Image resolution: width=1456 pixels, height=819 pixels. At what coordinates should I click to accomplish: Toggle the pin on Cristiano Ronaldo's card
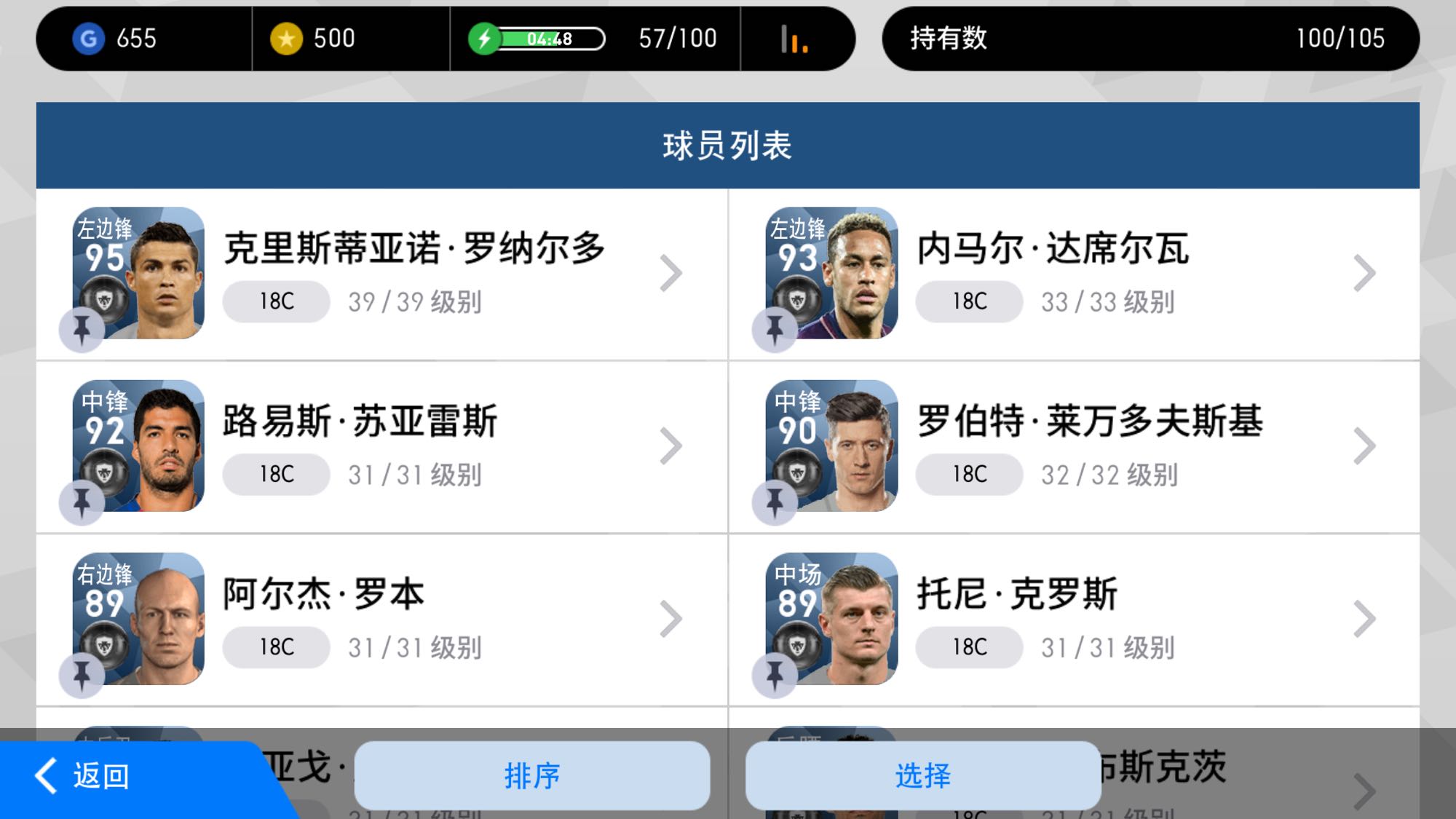tap(82, 330)
